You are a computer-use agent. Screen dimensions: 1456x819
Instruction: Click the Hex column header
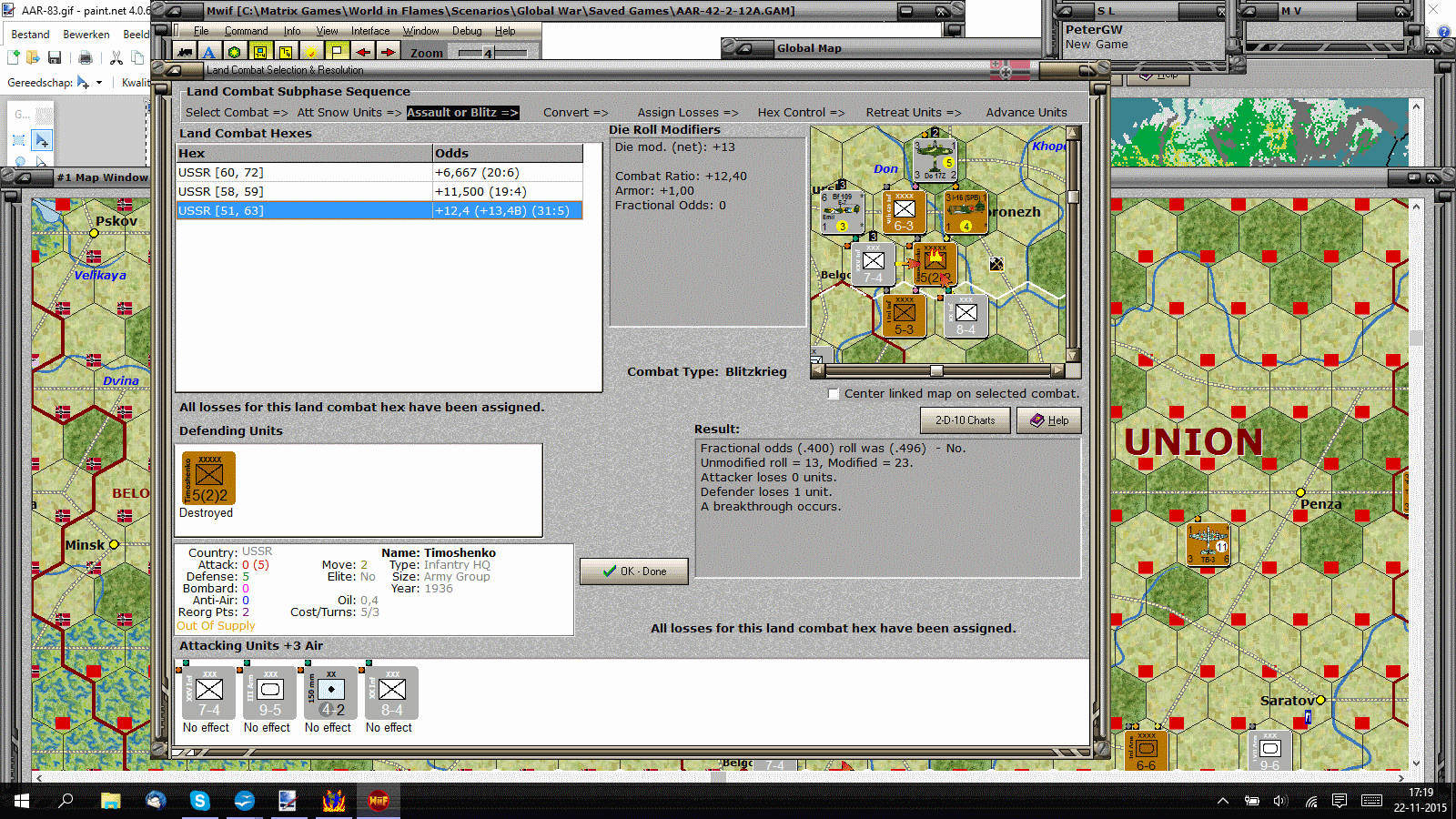tap(304, 154)
